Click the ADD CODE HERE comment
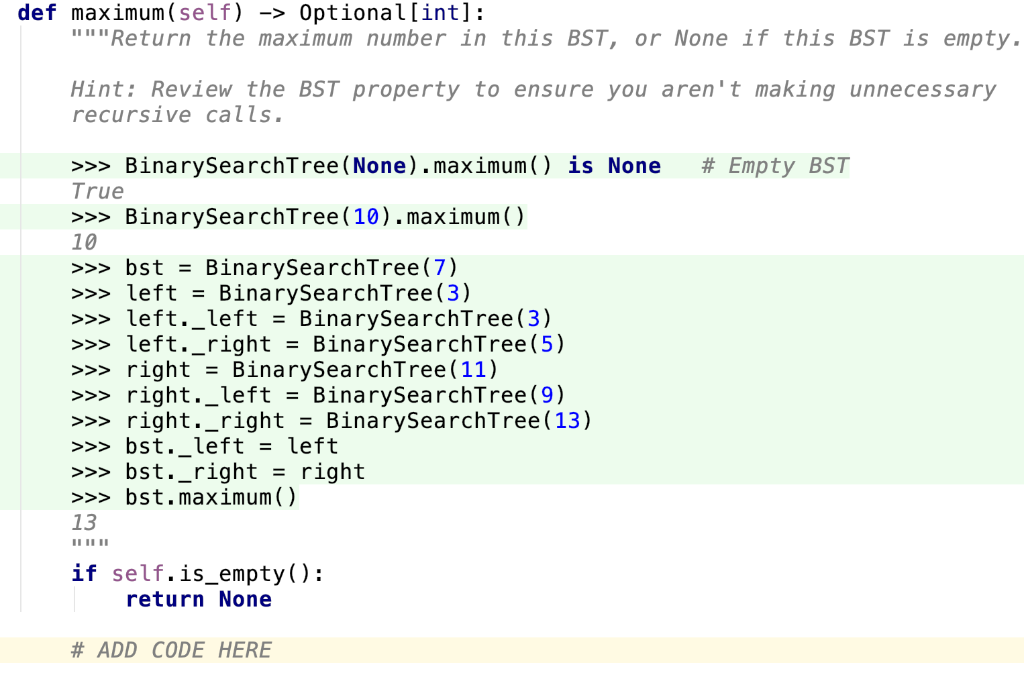Image resolution: width=1024 pixels, height=679 pixels. point(170,649)
